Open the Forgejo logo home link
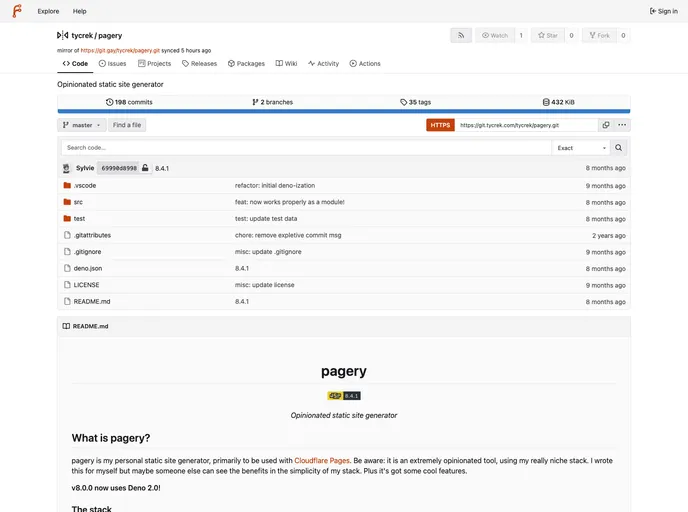 coord(17,11)
